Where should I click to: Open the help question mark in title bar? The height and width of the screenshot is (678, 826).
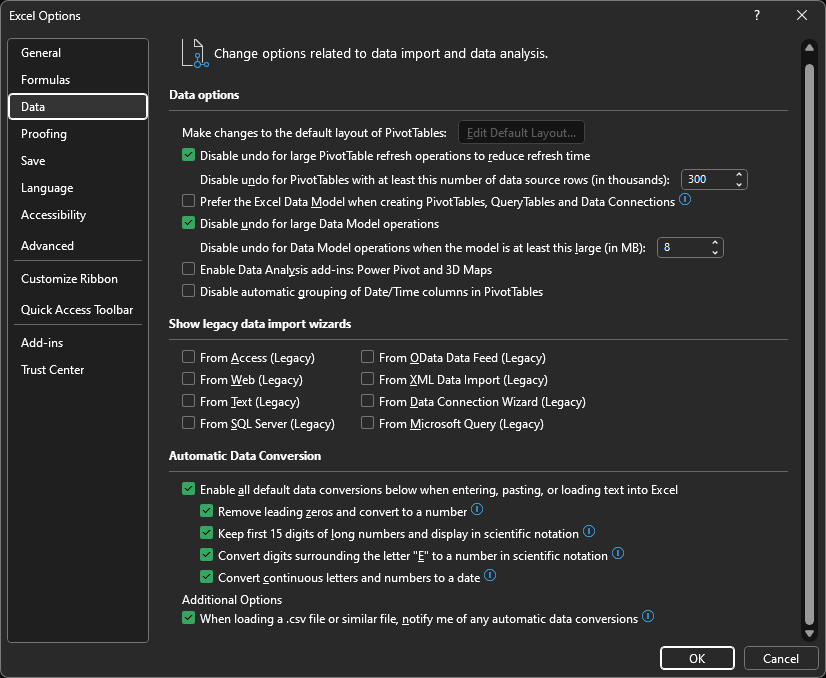pos(757,15)
